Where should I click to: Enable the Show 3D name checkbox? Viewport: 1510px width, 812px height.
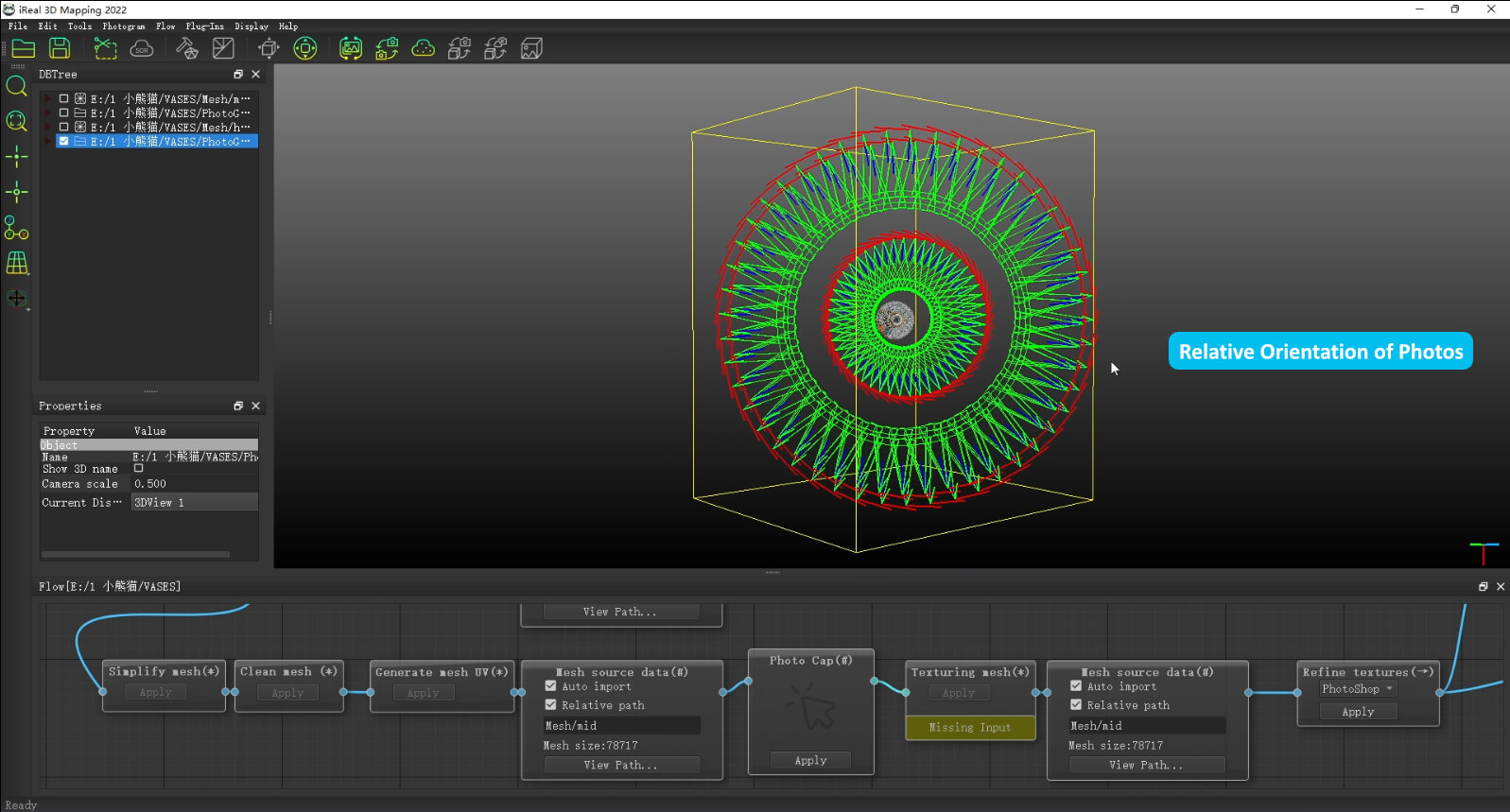tap(139, 468)
